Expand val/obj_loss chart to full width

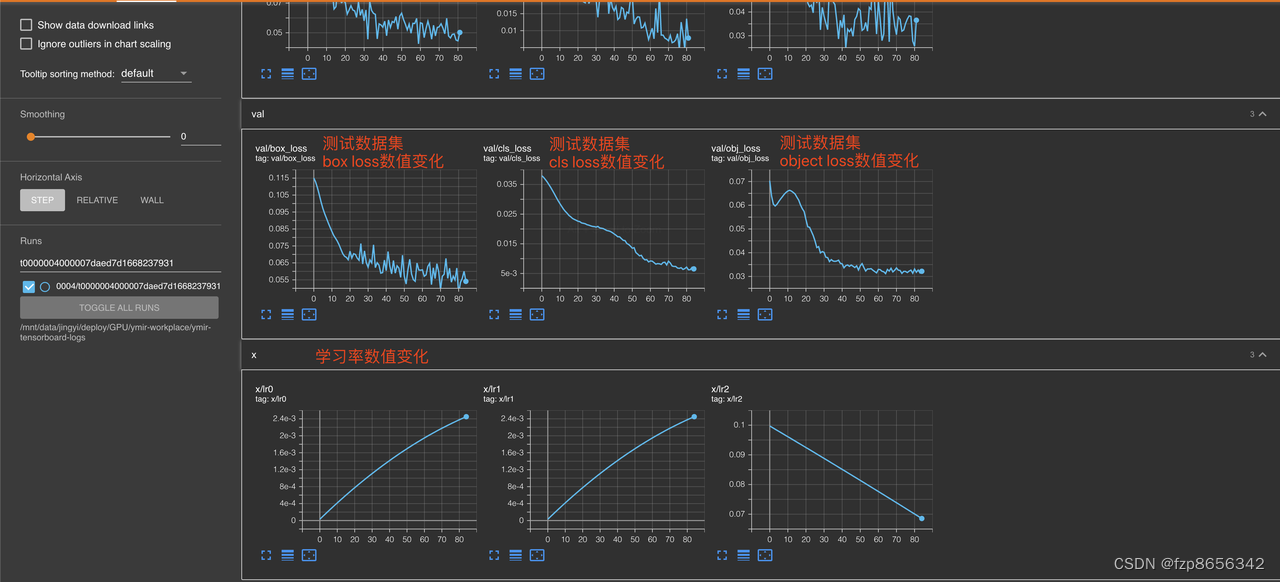point(722,314)
